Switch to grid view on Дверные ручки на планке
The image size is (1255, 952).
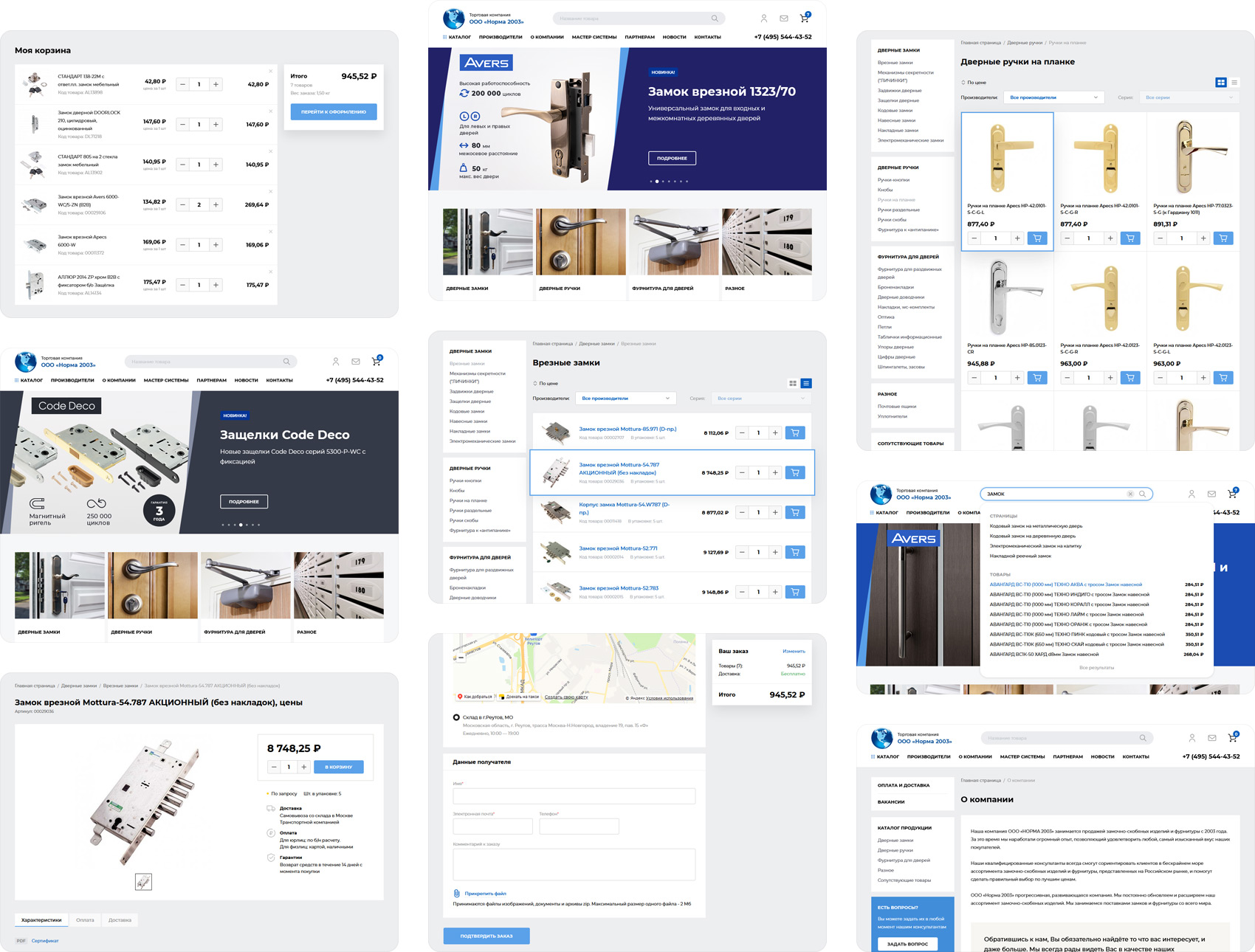(x=1221, y=82)
